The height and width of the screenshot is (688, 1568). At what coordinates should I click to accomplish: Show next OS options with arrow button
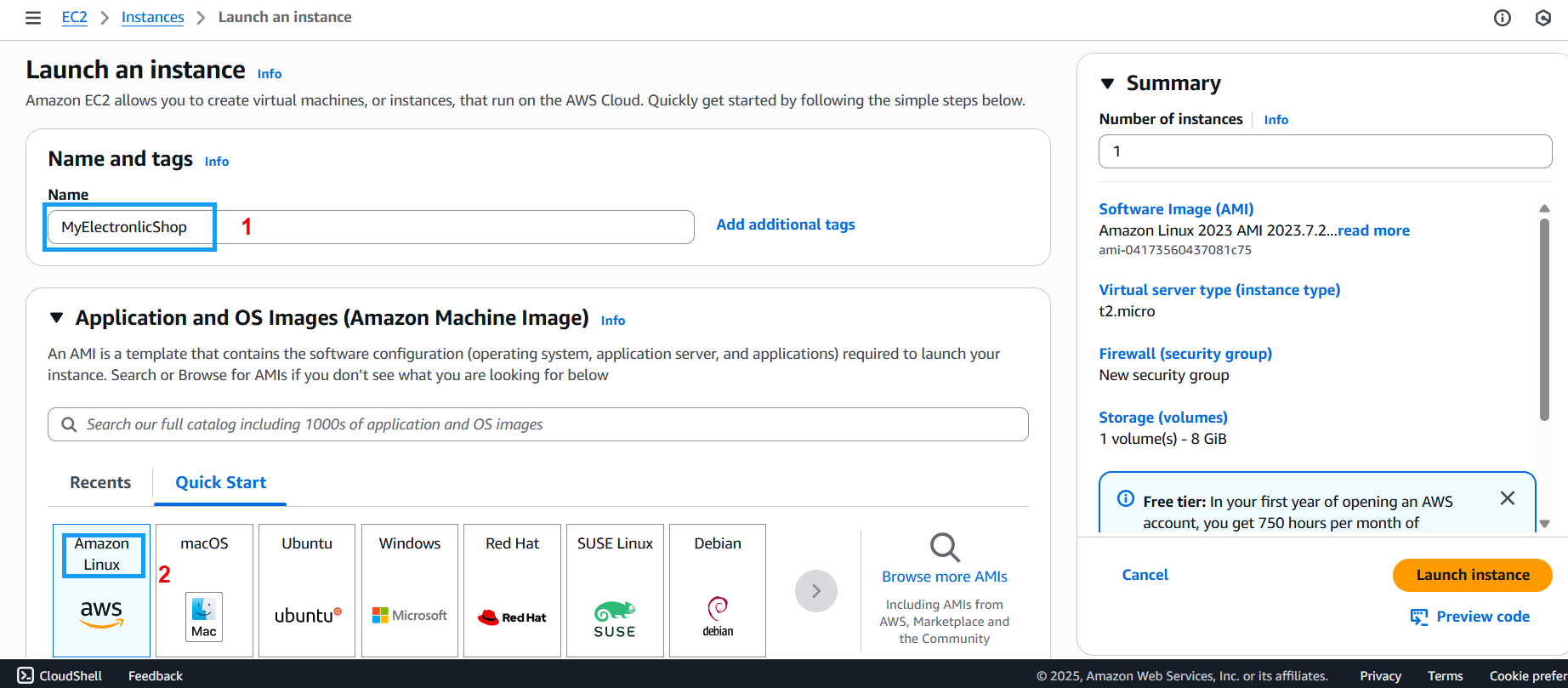[816, 591]
